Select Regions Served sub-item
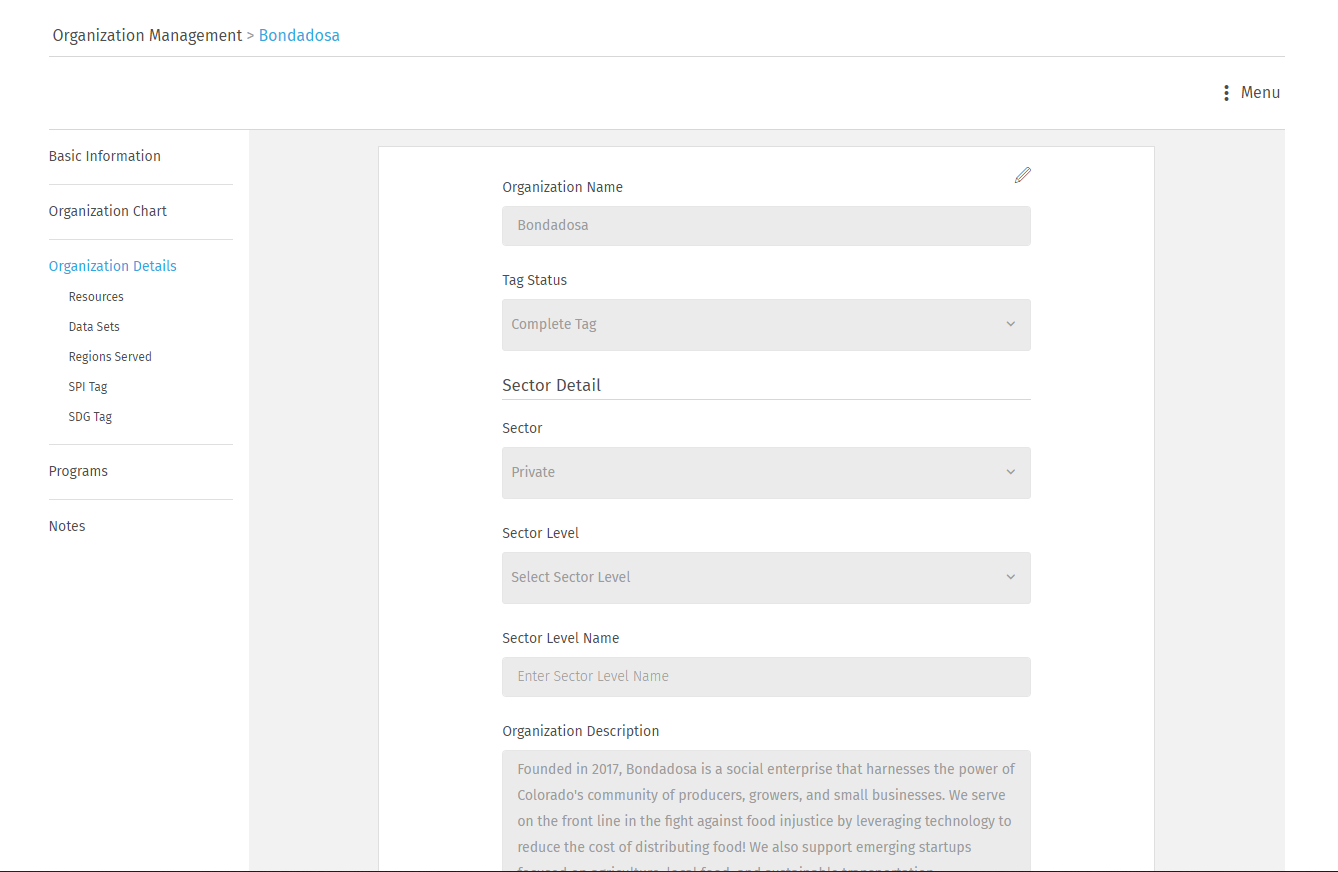1338x872 pixels. click(110, 357)
